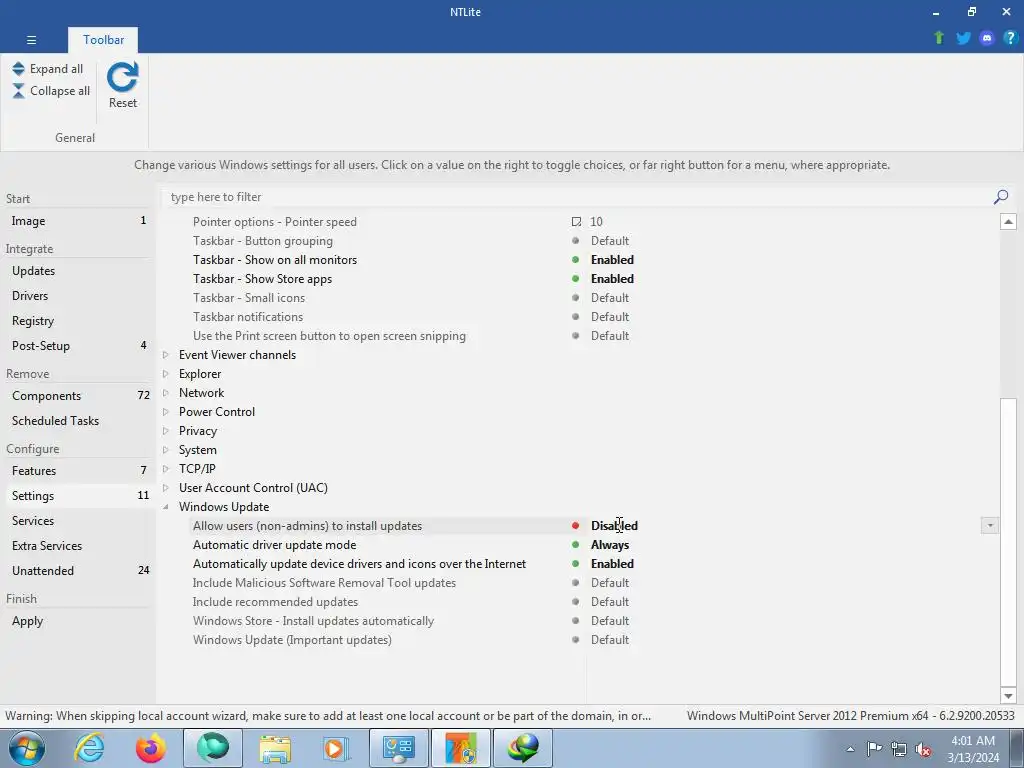Open the Discord icon
The image size is (1024, 768).
click(x=987, y=38)
